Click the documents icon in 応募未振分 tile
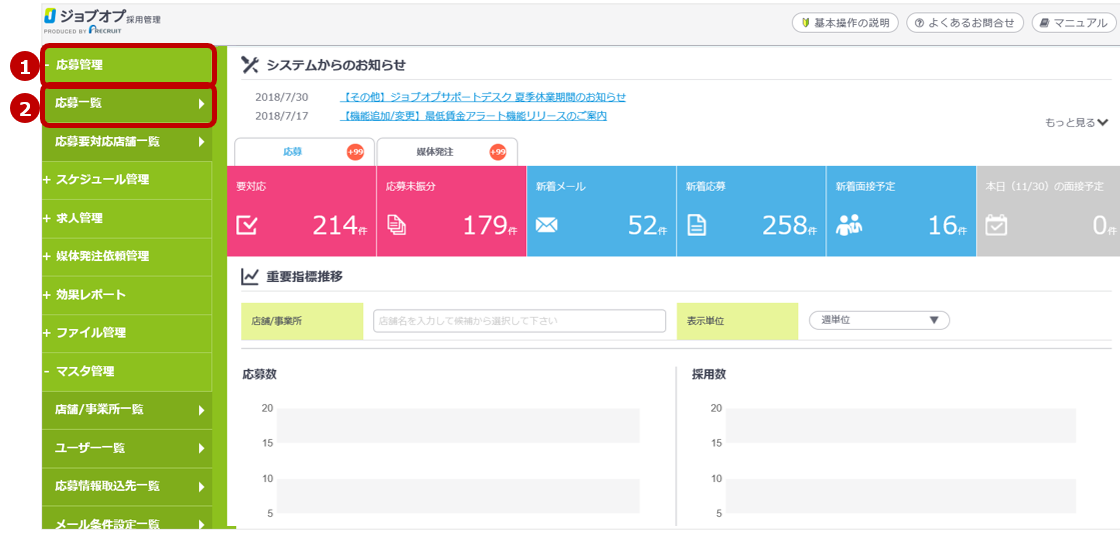 tap(396, 226)
